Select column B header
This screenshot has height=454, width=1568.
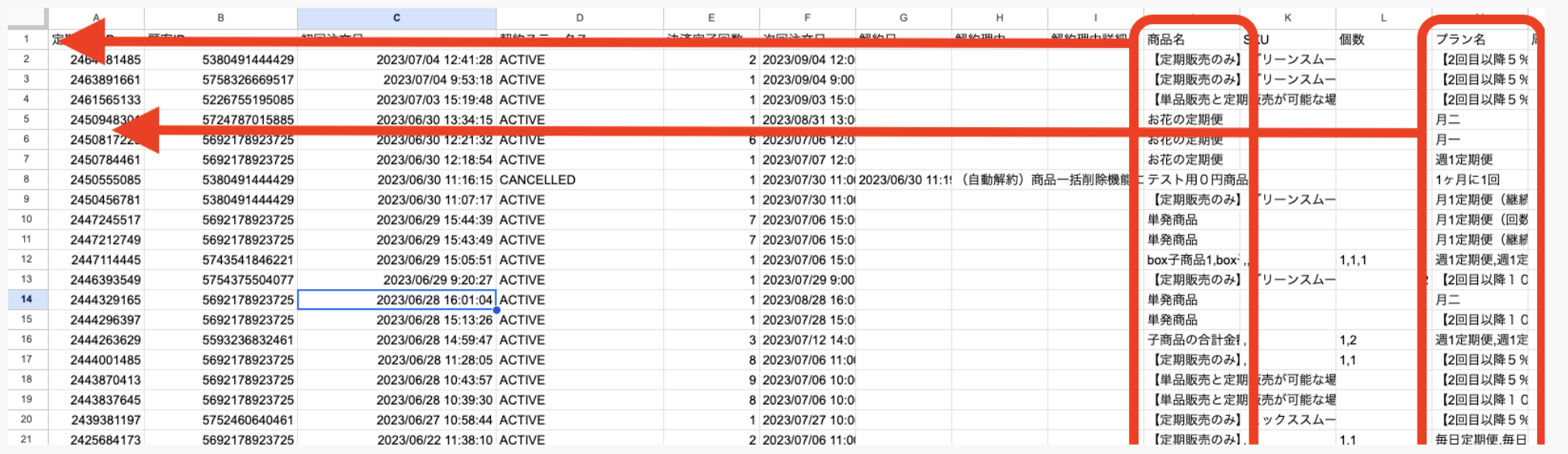(x=221, y=18)
